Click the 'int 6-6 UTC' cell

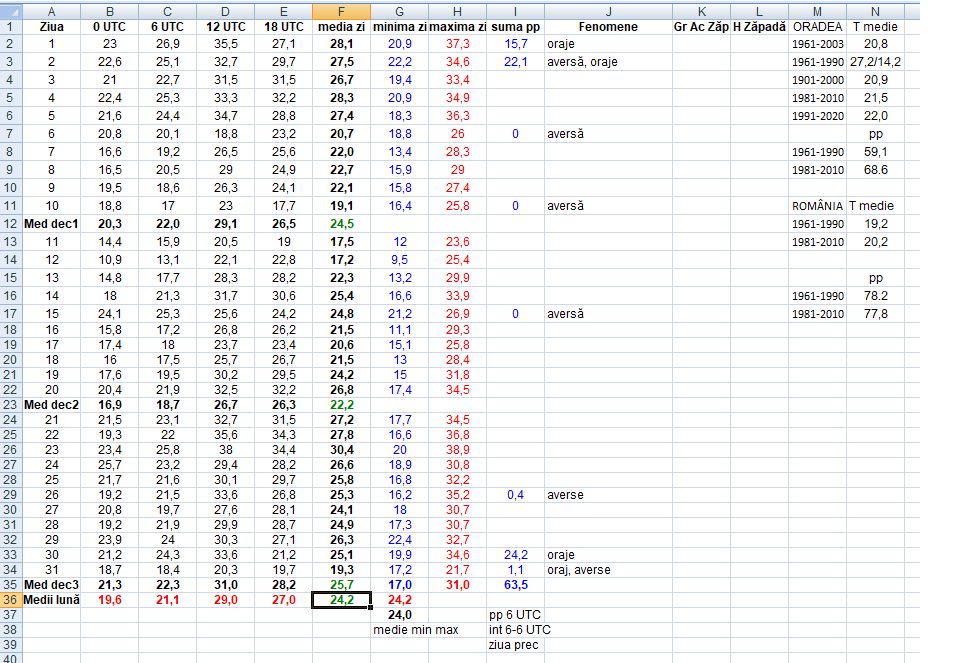click(x=520, y=630)
